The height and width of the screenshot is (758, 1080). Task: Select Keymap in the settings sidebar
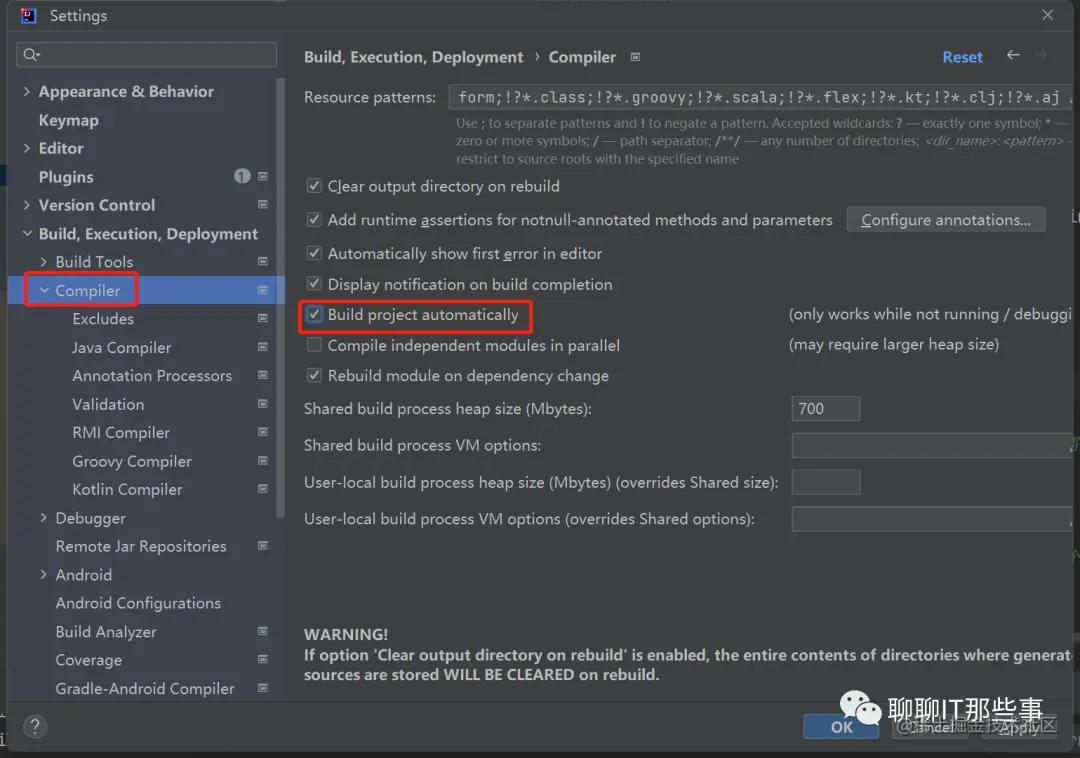(68, 120)
